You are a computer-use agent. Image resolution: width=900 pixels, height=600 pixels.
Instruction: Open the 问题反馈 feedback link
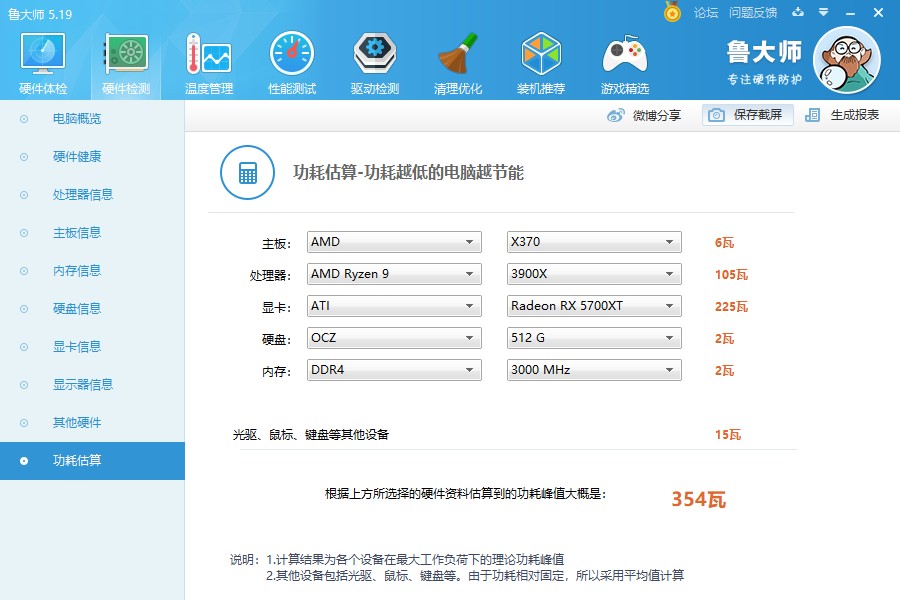tap(753, 13)
